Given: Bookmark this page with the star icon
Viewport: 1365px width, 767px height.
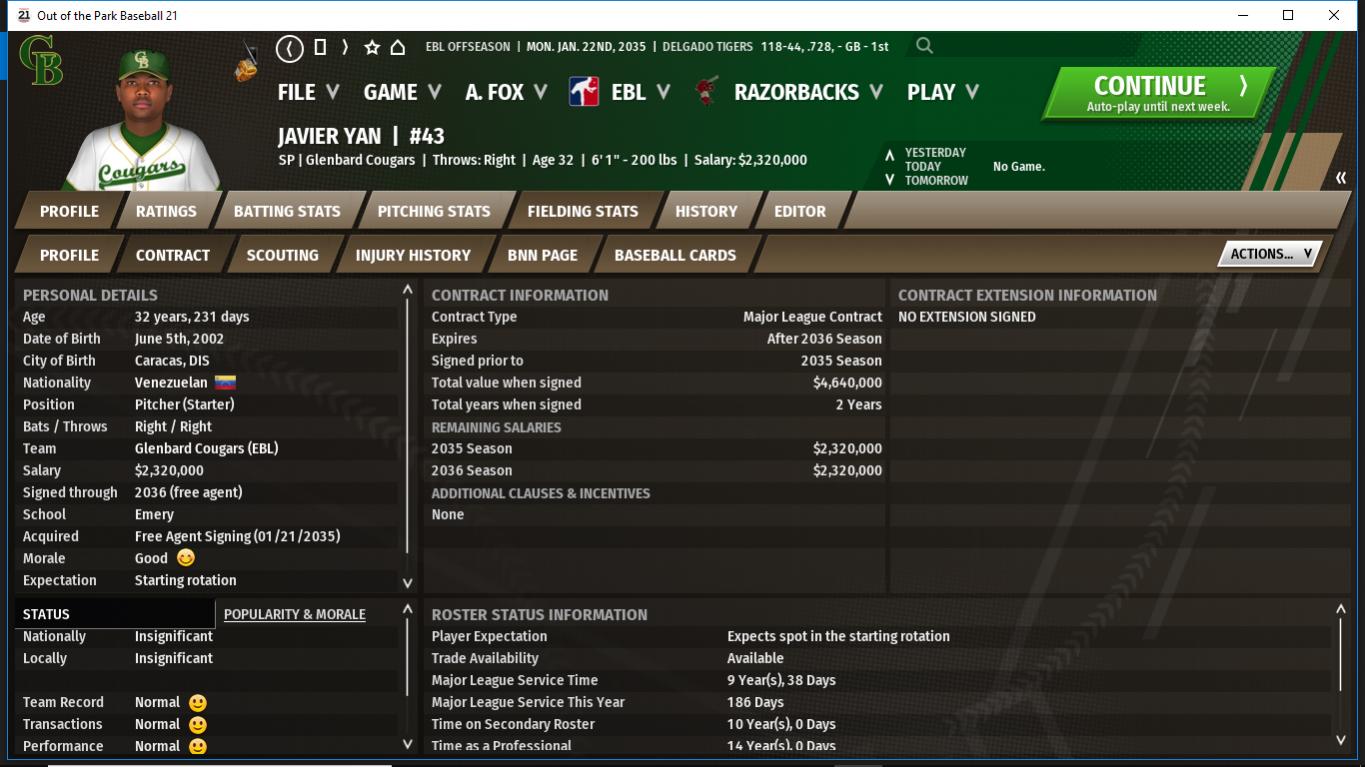Looking at the screenshot, I should point(372,47).
